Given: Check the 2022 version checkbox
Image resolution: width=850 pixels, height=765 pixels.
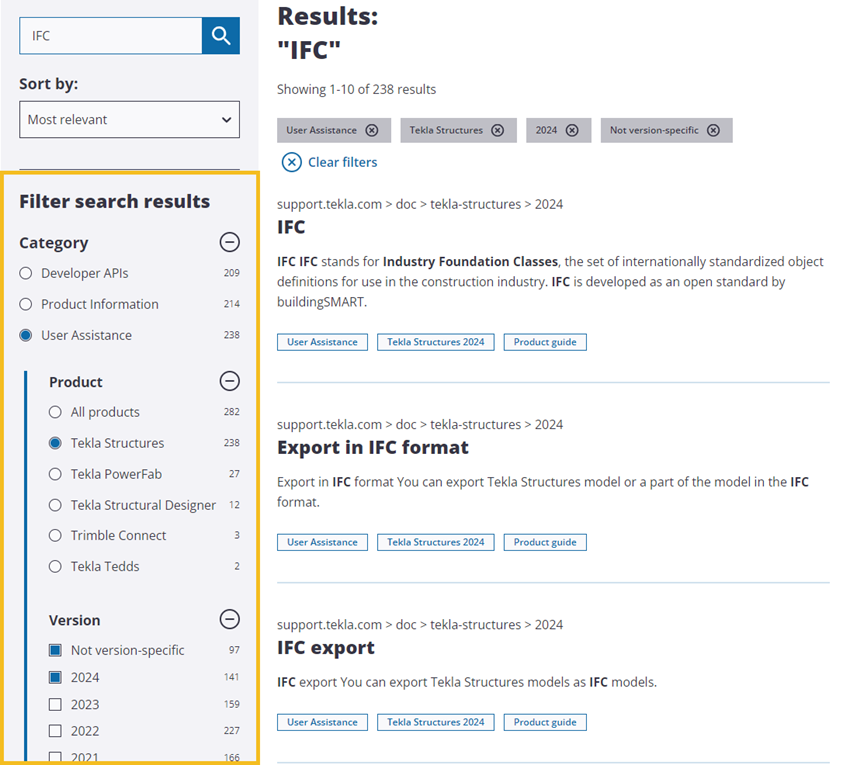Looking at the screenshot, I should click(55, 731).
